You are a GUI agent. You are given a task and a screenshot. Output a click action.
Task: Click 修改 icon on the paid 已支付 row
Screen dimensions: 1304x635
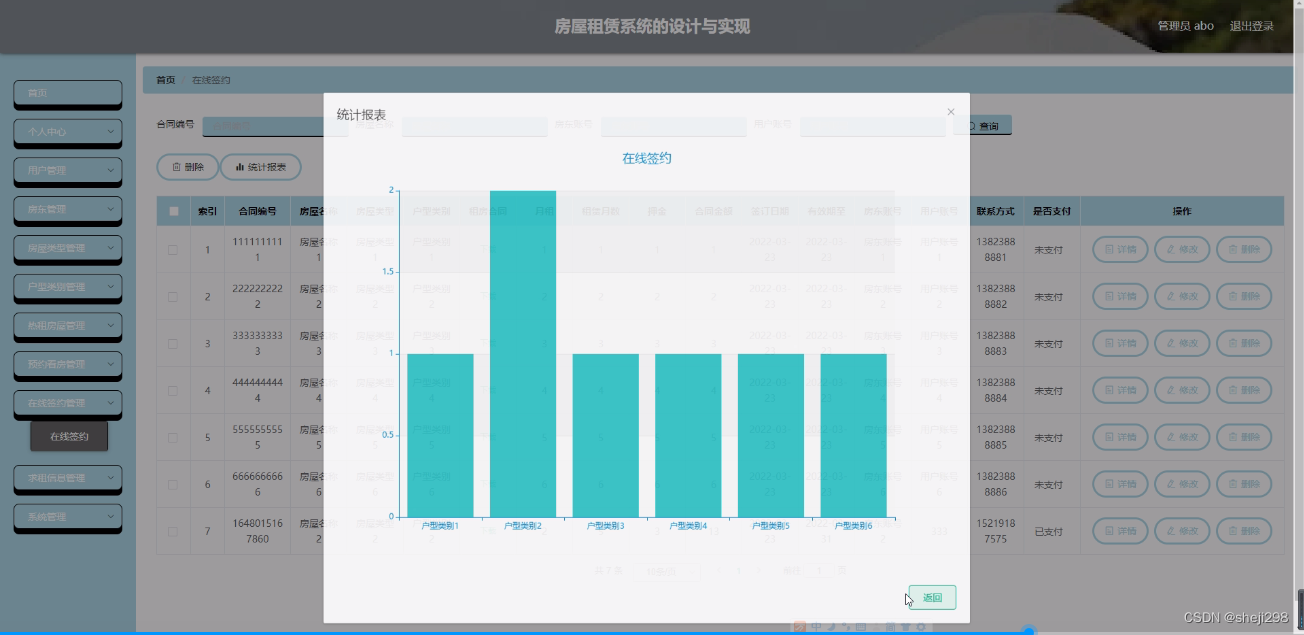[1181, 531]
